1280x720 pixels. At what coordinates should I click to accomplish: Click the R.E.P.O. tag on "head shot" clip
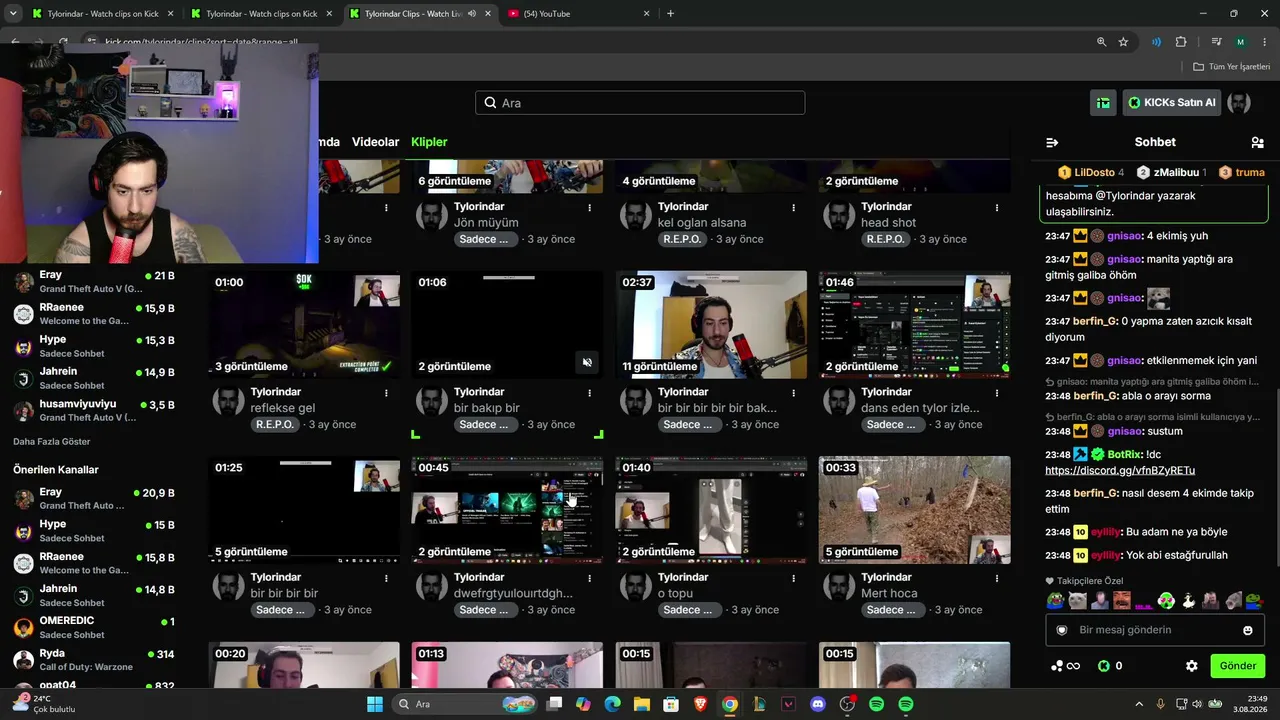pyautogui.click(x=886, y=239)
